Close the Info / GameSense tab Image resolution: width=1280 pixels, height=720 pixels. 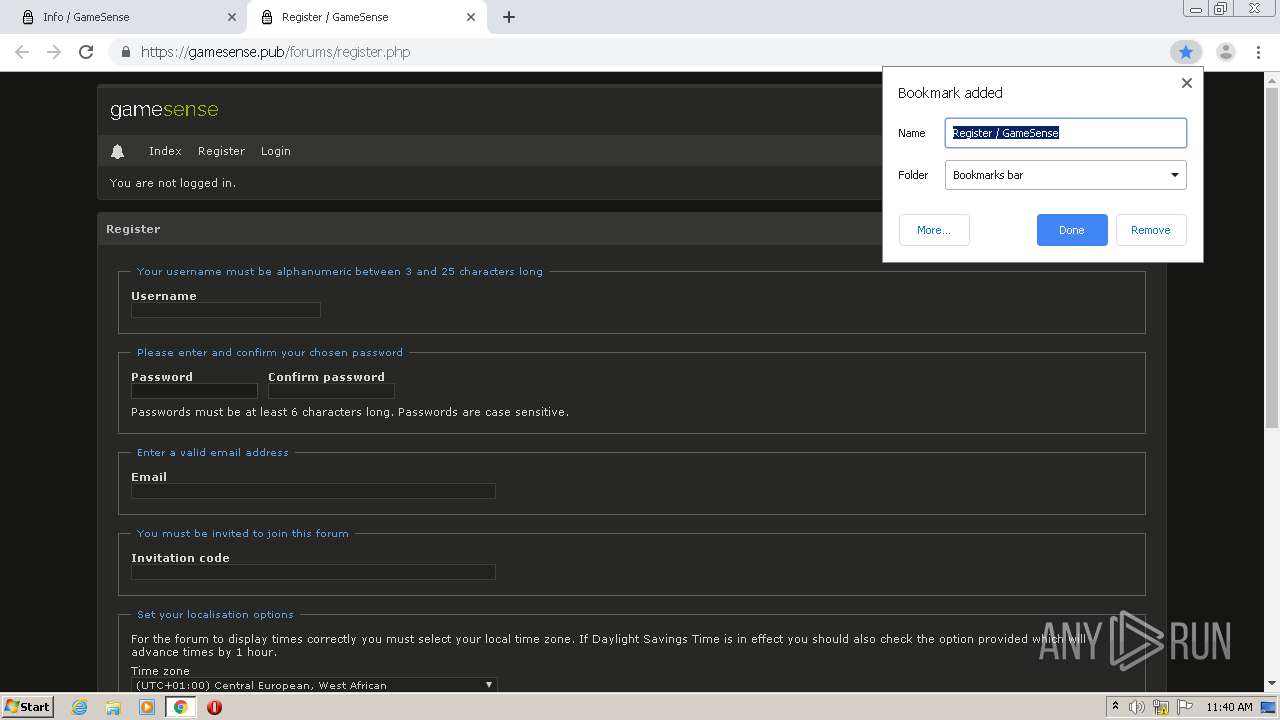point(231,17)
